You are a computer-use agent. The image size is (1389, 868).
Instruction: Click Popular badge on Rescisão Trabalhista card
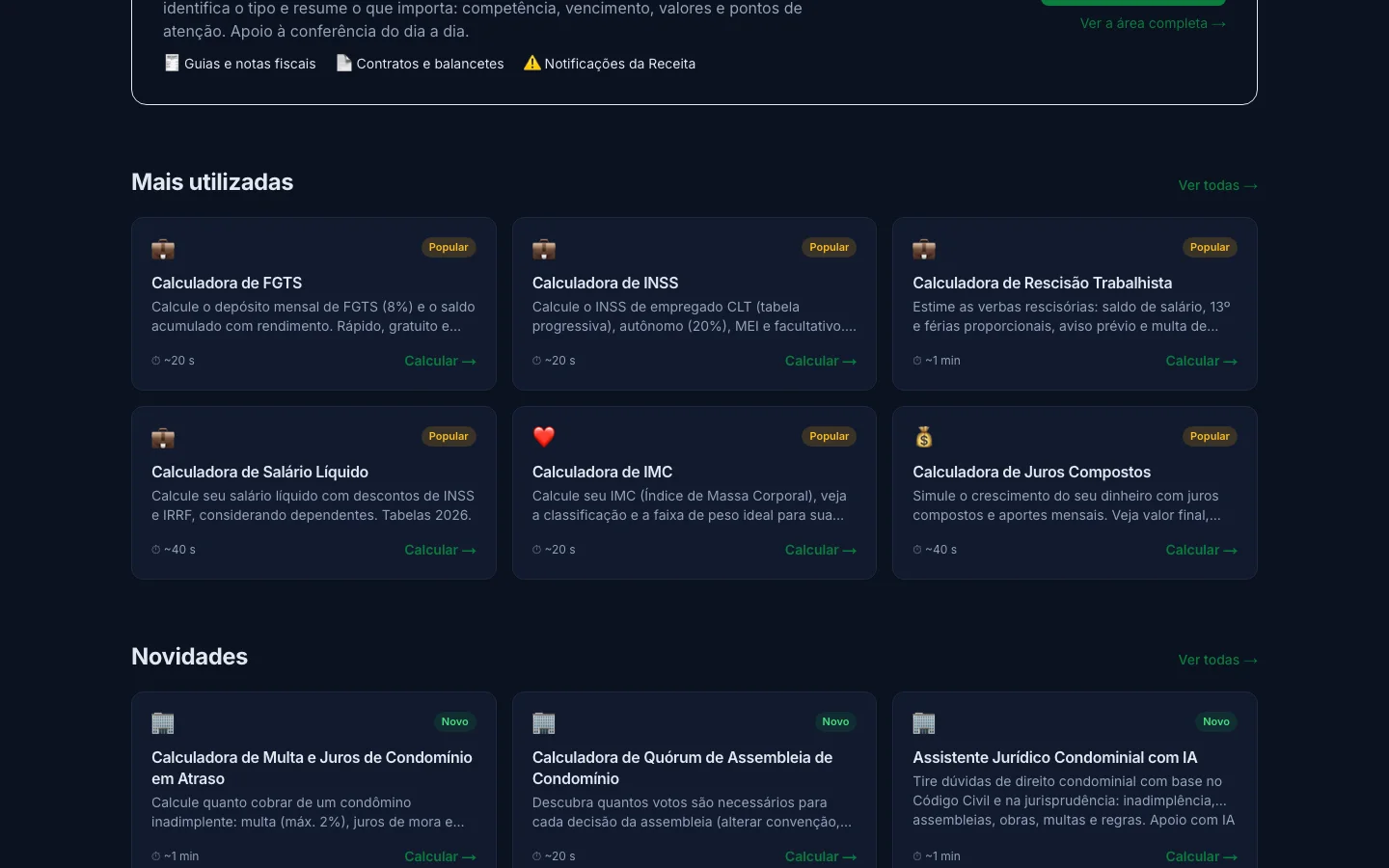pyautogui.click(x=1210, y=247)
